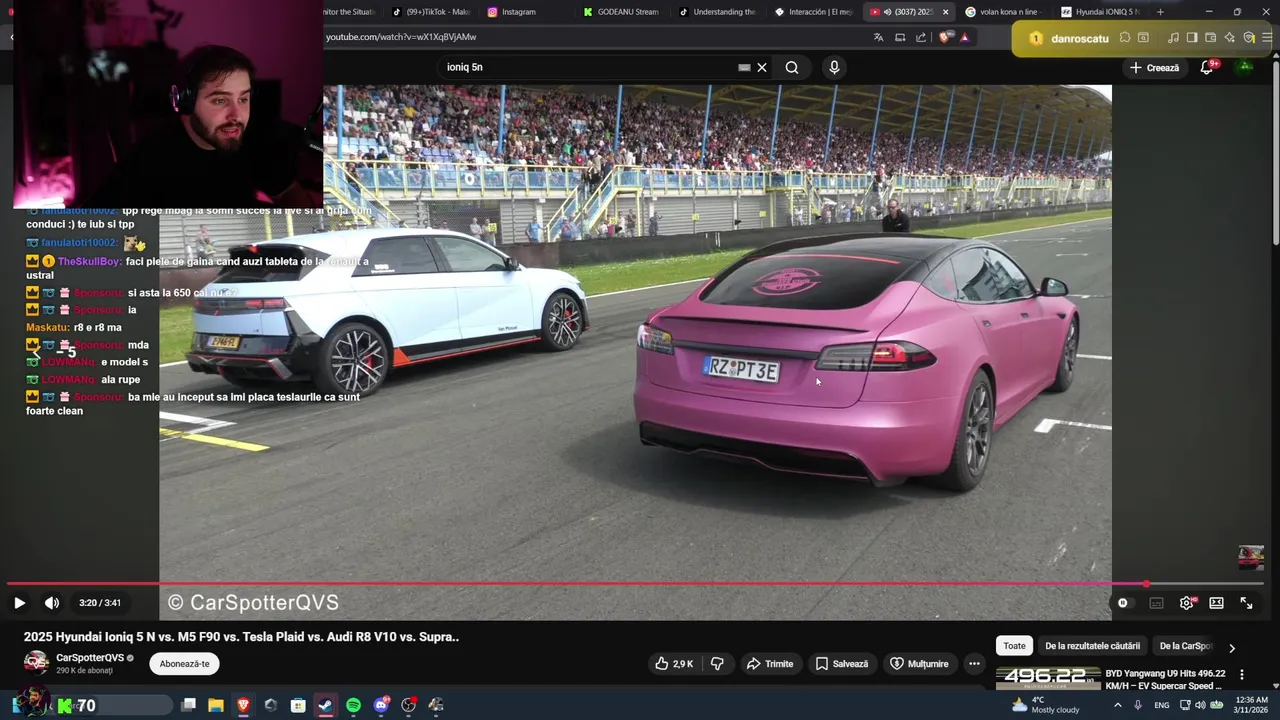Image resolution: width=1280 pixels, height=720 pixels.
Task: Save video using Salvează button
Action: [841, 664]
